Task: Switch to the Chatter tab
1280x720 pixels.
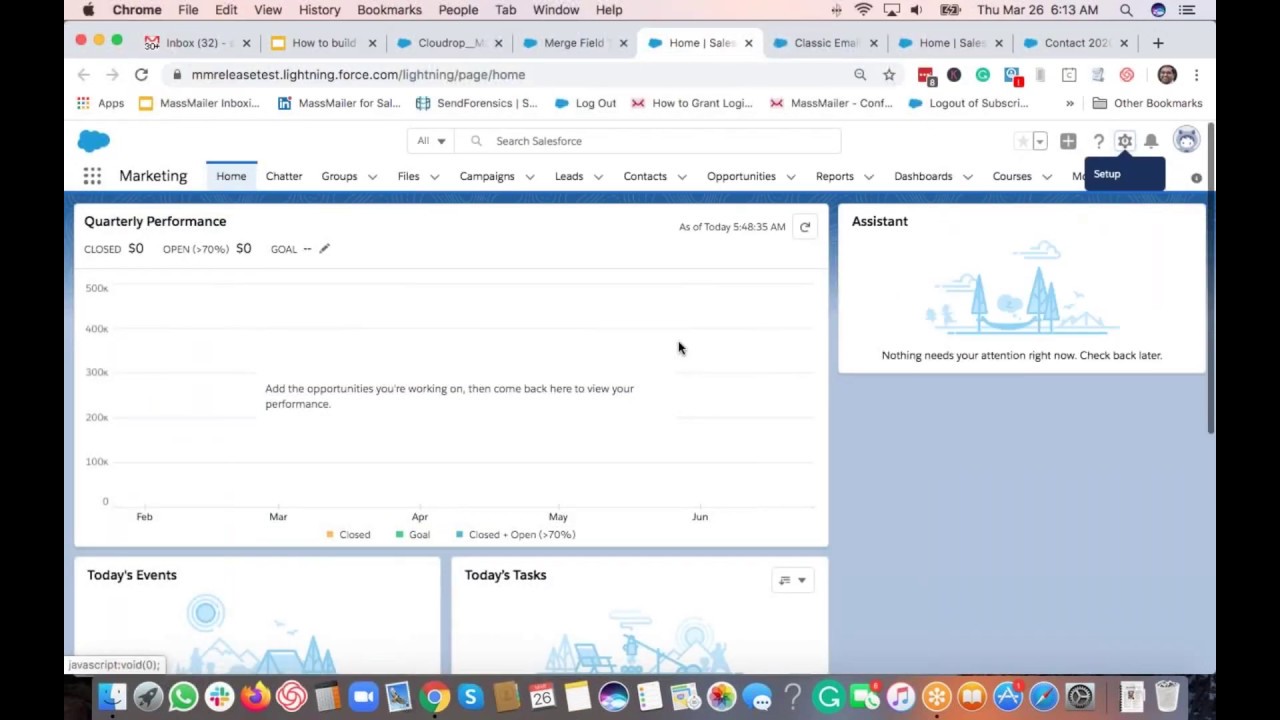Action: point(284,176)
